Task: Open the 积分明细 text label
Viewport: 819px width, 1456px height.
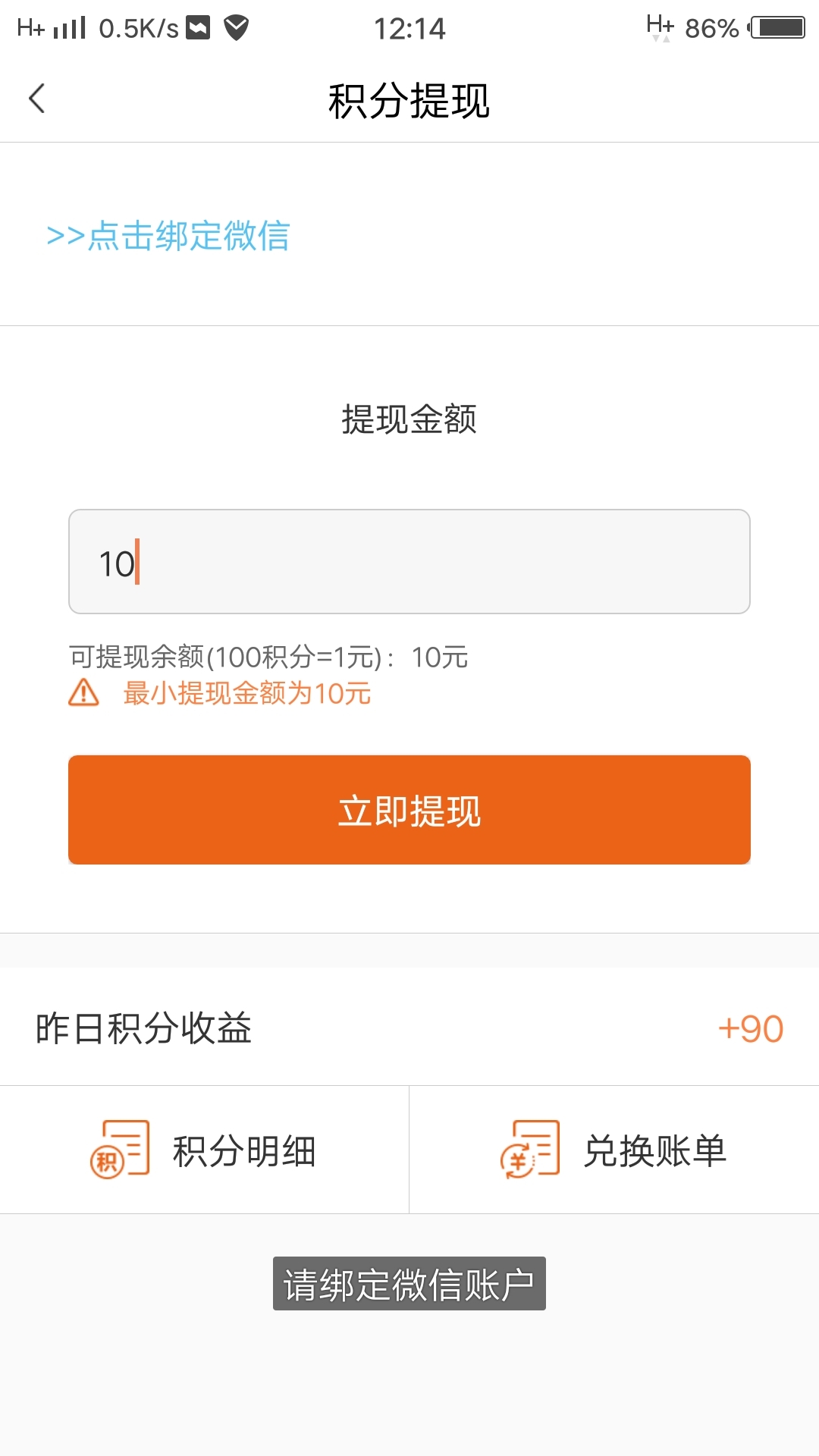Action: coord(244,1151)
